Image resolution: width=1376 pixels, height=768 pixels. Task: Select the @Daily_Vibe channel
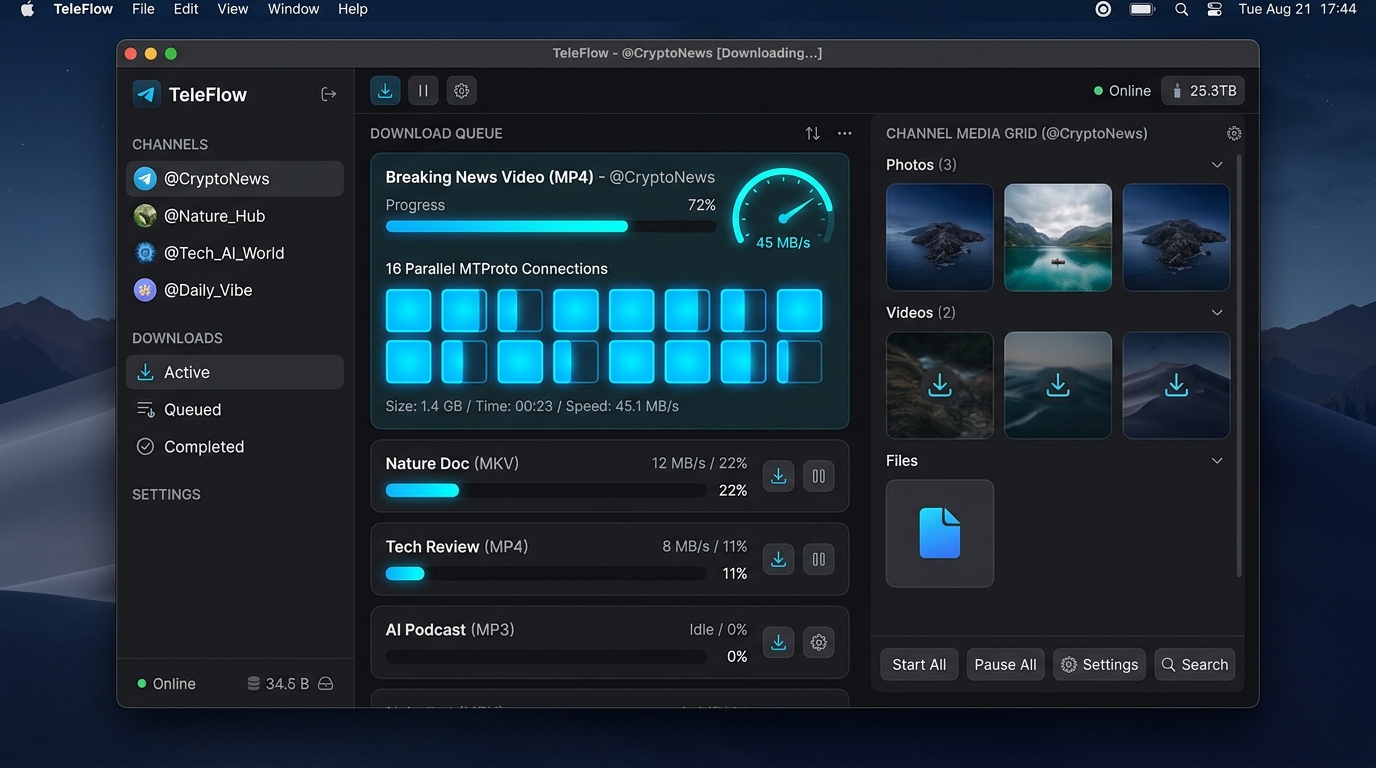click(x=235, y=290)
